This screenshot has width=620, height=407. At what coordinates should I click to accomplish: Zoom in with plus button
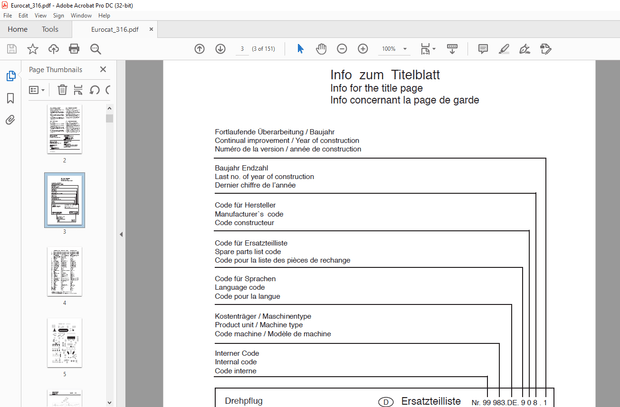pos(363,49)
